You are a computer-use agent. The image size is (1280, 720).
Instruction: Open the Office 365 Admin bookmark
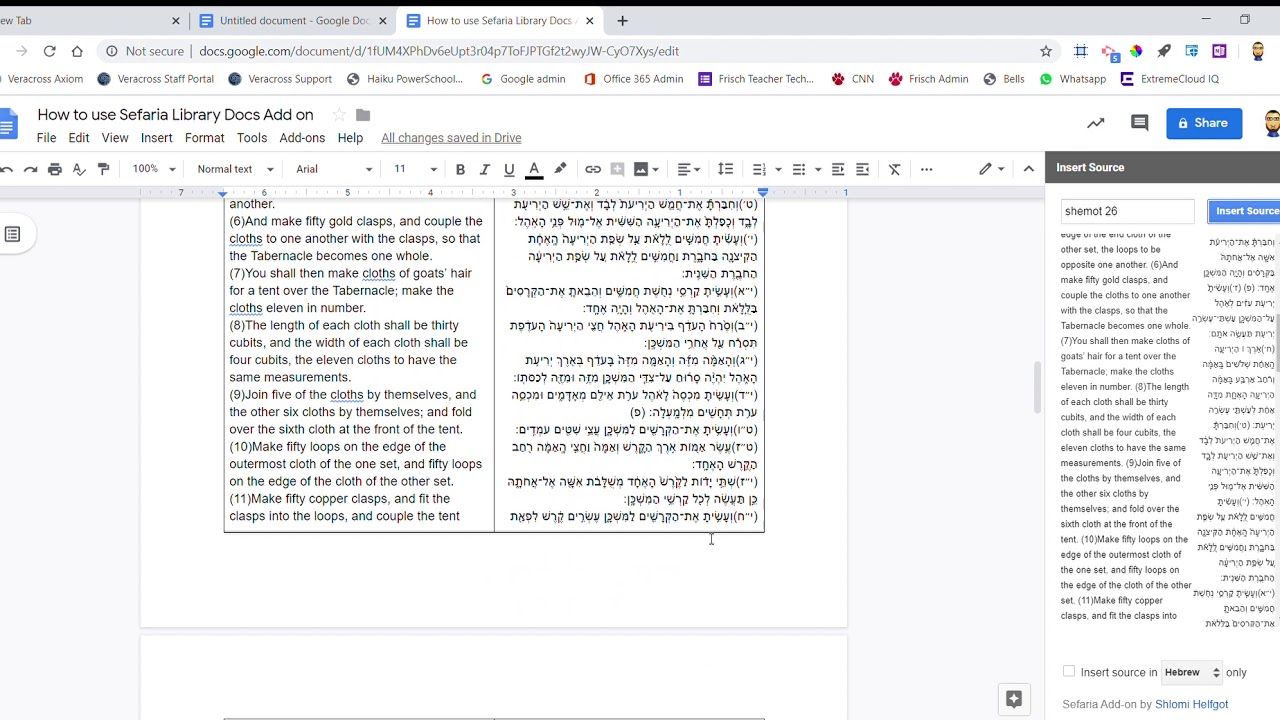pos(633,79)
